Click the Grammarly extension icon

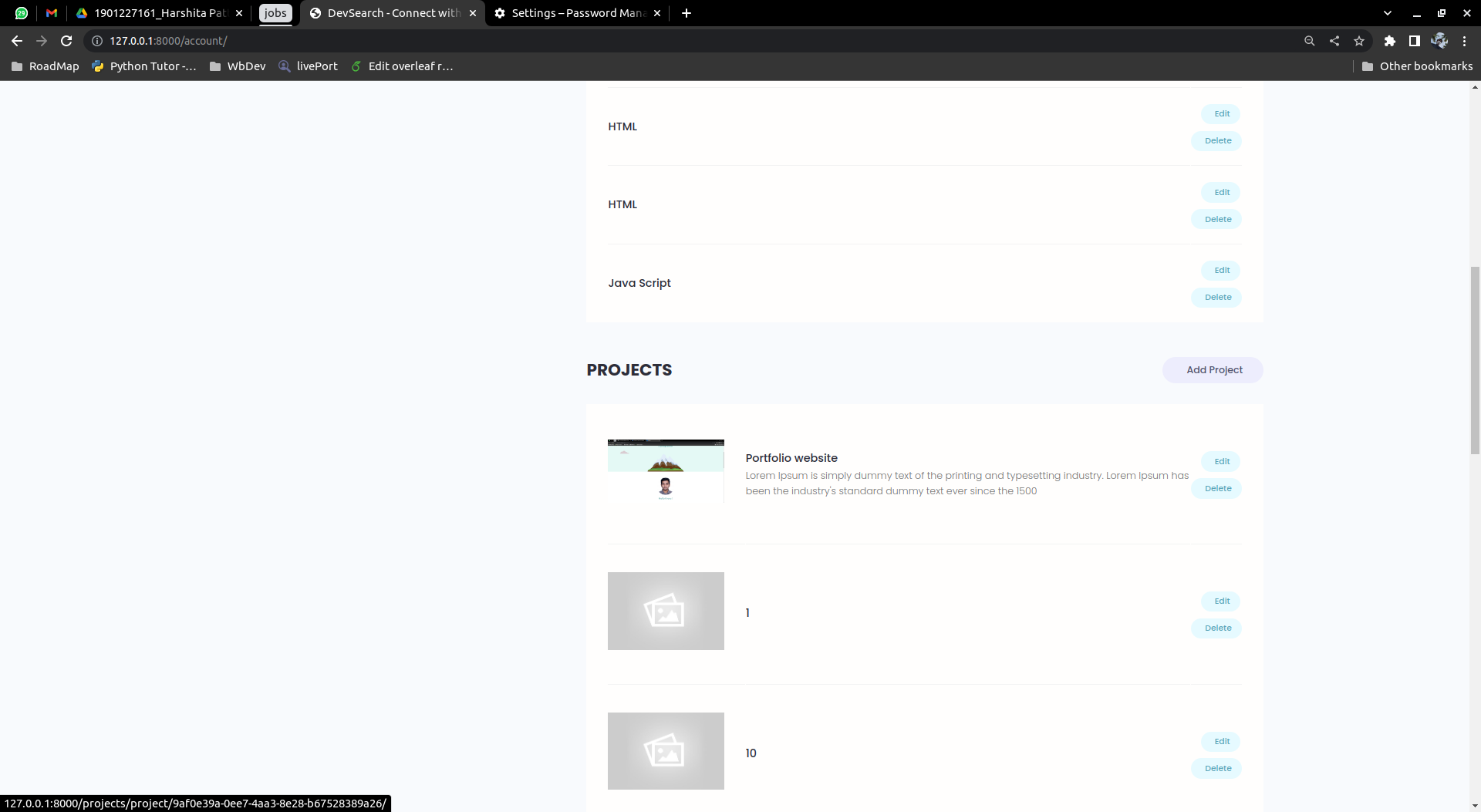(1440, 41)
